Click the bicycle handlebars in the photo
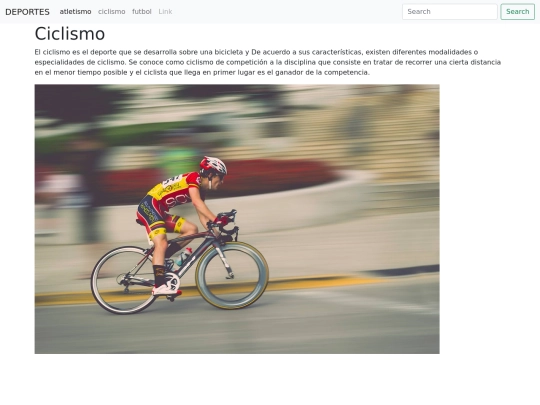 226,223
